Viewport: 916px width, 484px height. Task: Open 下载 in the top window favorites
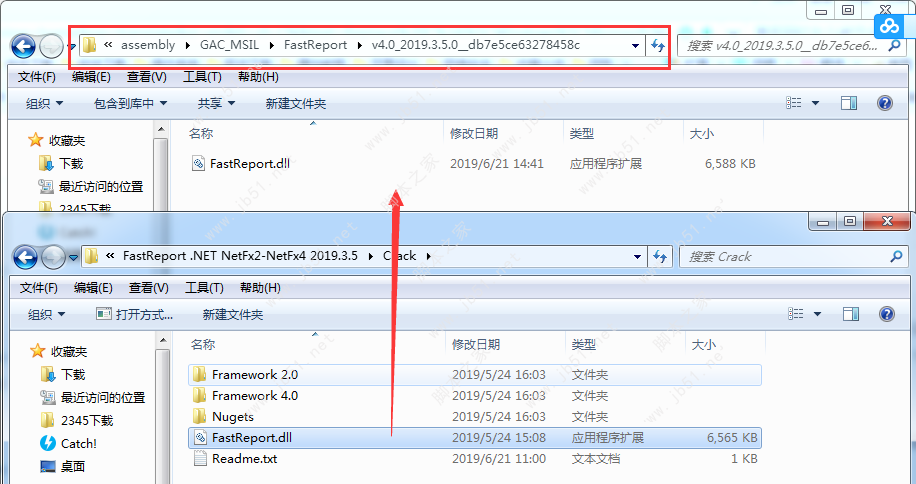coord(61,163)
